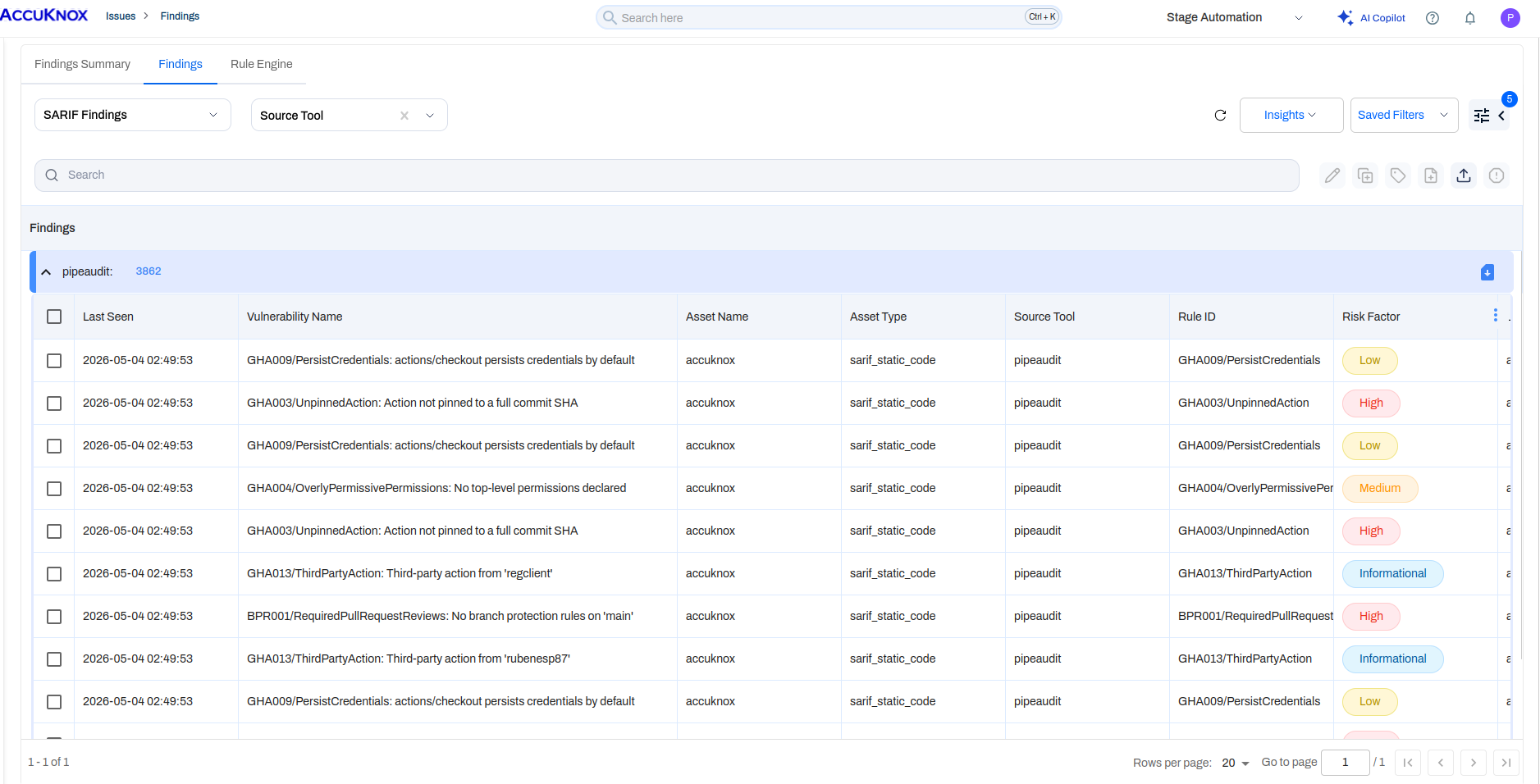1540x784 pixels.
Task: Check the 'rubenesp87' third-party action row checkbox
Action: pyautogui.click(x=54, y=659)
